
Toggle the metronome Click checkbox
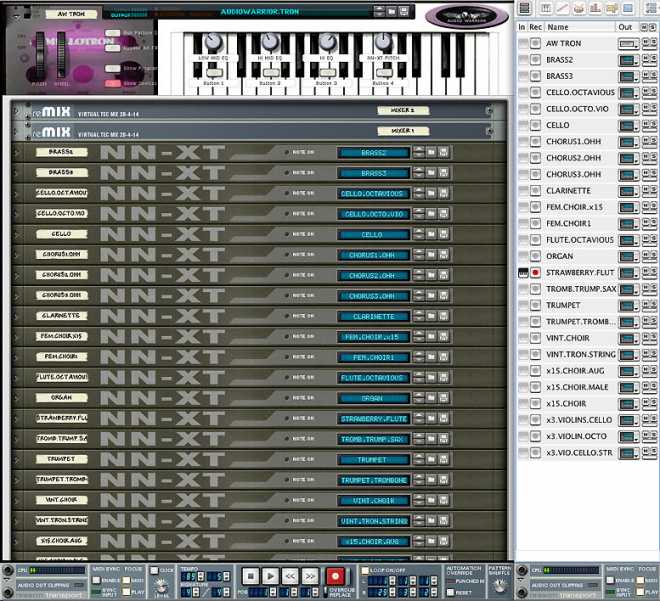click(x=154, y=571)
